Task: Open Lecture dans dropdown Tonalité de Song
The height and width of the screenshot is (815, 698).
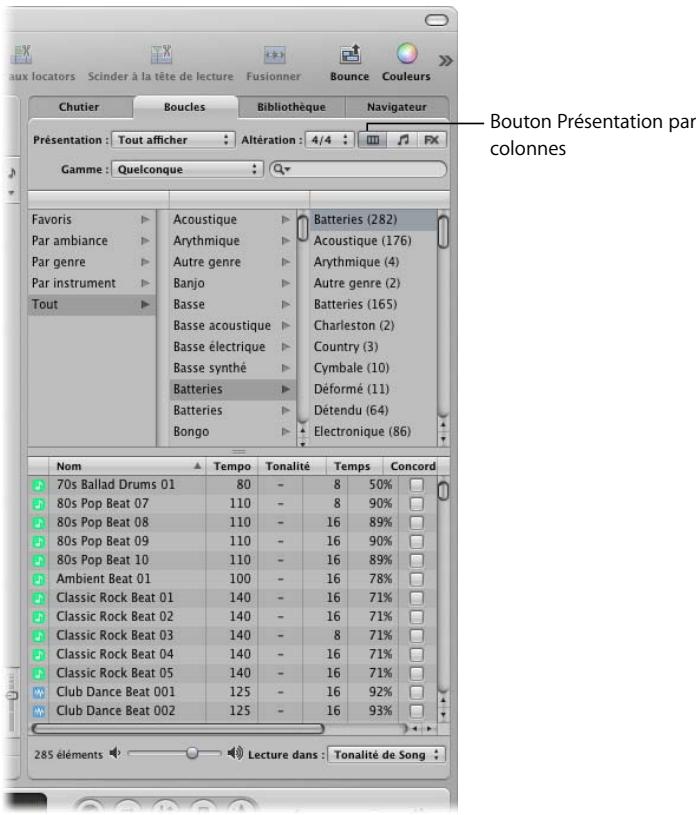Action: 386,755
